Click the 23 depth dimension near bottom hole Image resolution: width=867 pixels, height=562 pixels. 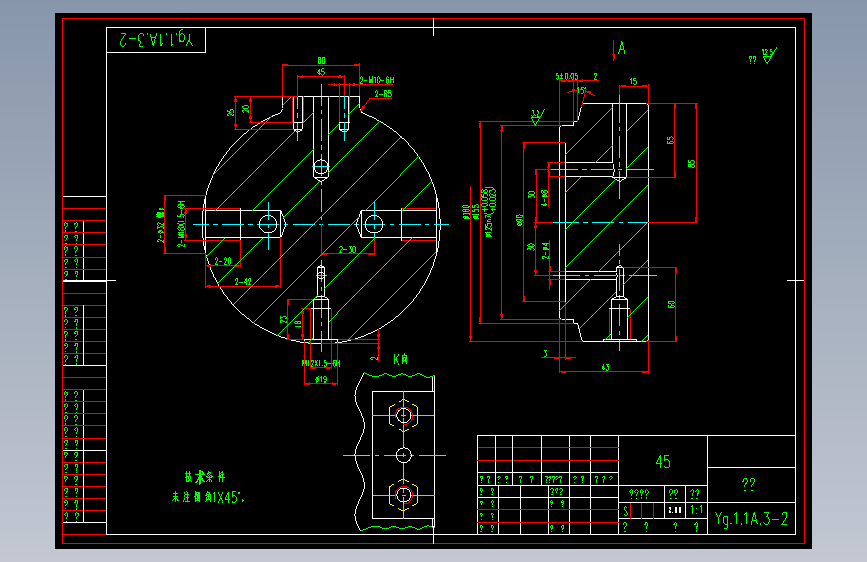(284, 320)
